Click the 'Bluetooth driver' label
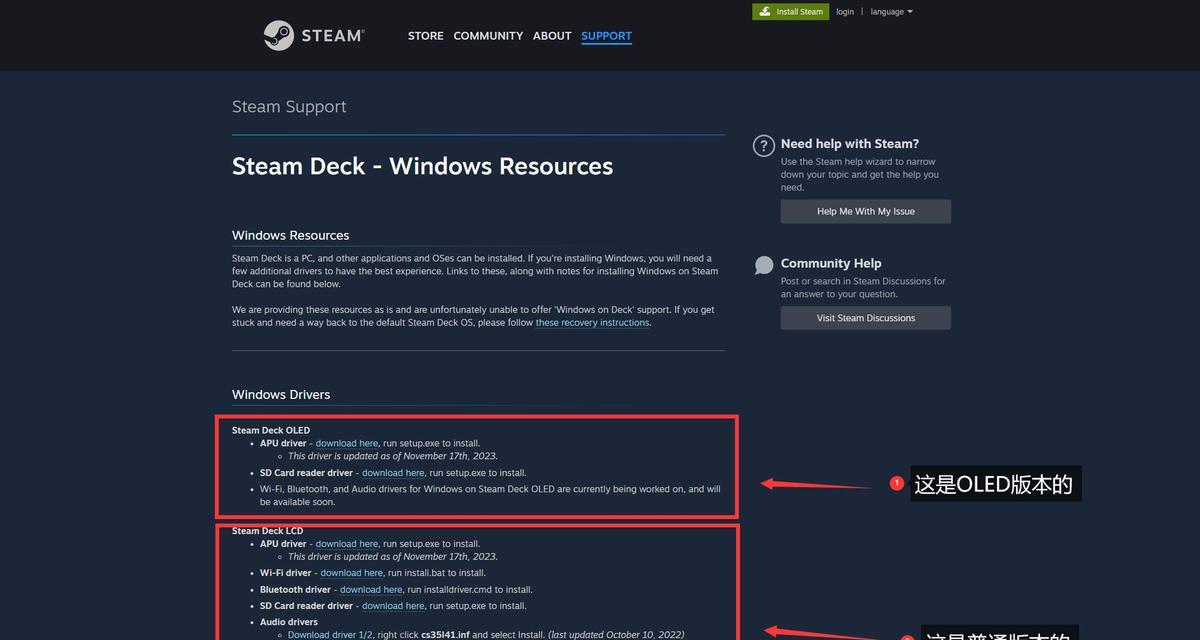1200x640 pixels. pos(296,590)
